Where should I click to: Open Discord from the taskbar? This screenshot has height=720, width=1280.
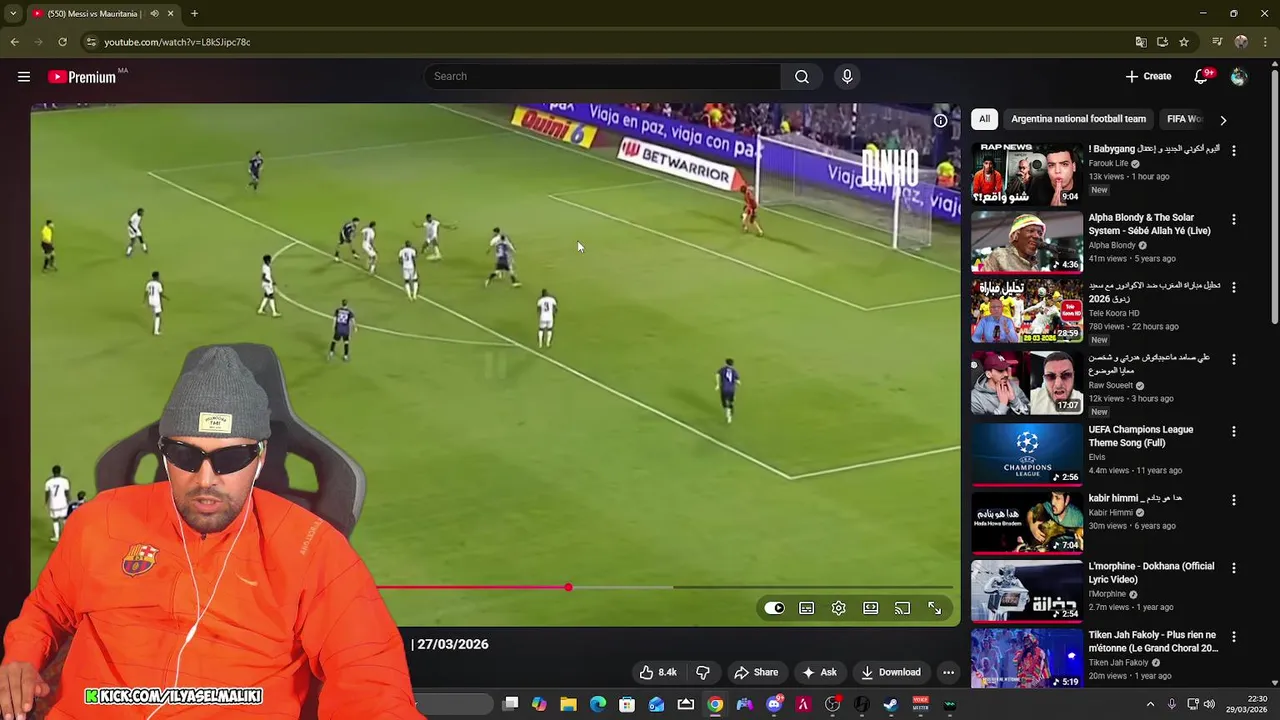(774, 705)
